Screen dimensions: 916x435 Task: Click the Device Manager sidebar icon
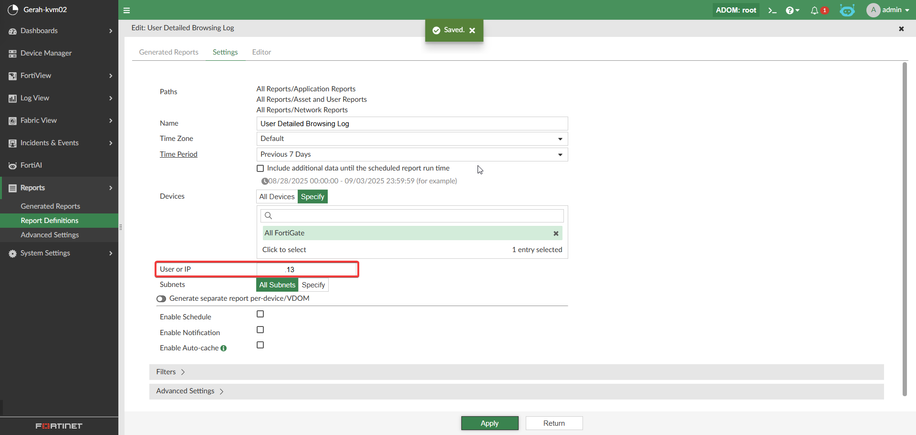12,53
